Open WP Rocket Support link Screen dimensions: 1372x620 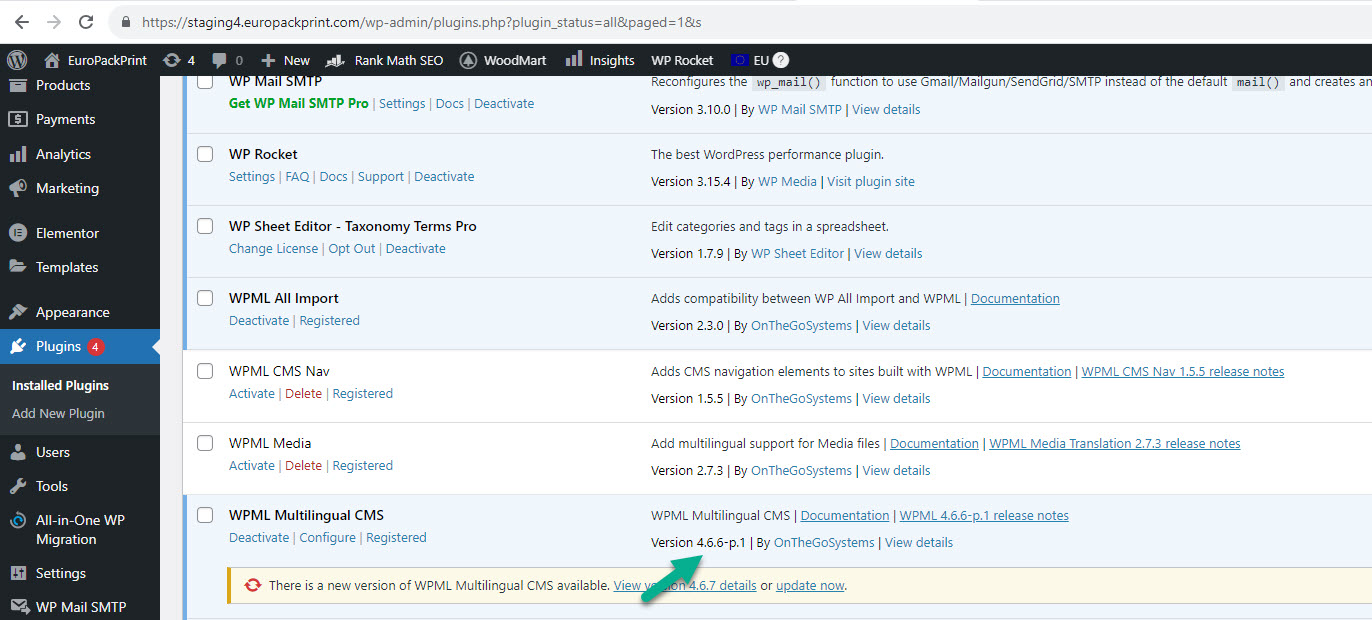click(x=381, y=176)
